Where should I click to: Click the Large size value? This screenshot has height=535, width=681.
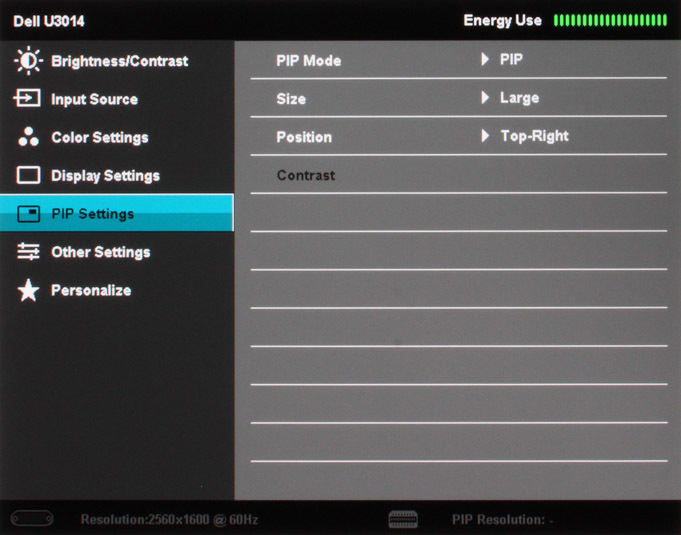click(x=519, y=98)
